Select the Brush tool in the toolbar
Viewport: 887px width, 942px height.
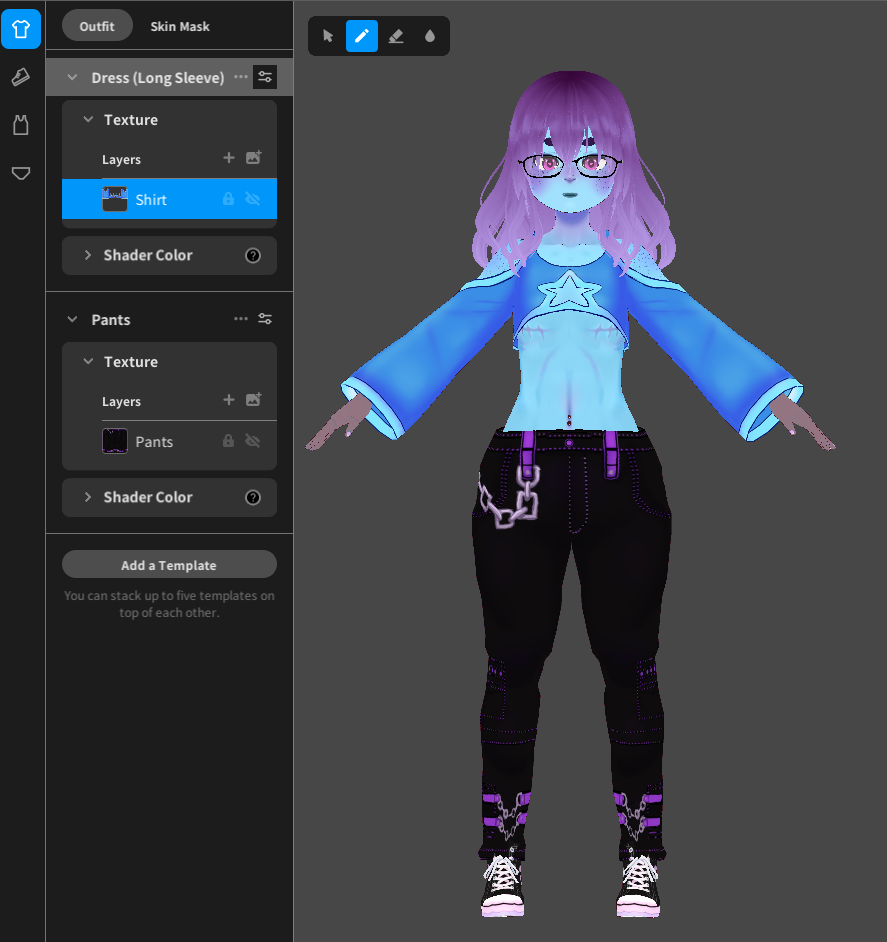click(361, 36)
